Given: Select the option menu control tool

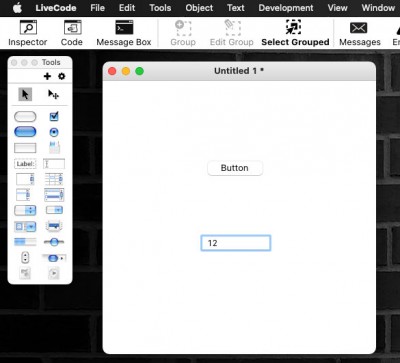Looking at the screenshot, I should click(x=25, y=210).
